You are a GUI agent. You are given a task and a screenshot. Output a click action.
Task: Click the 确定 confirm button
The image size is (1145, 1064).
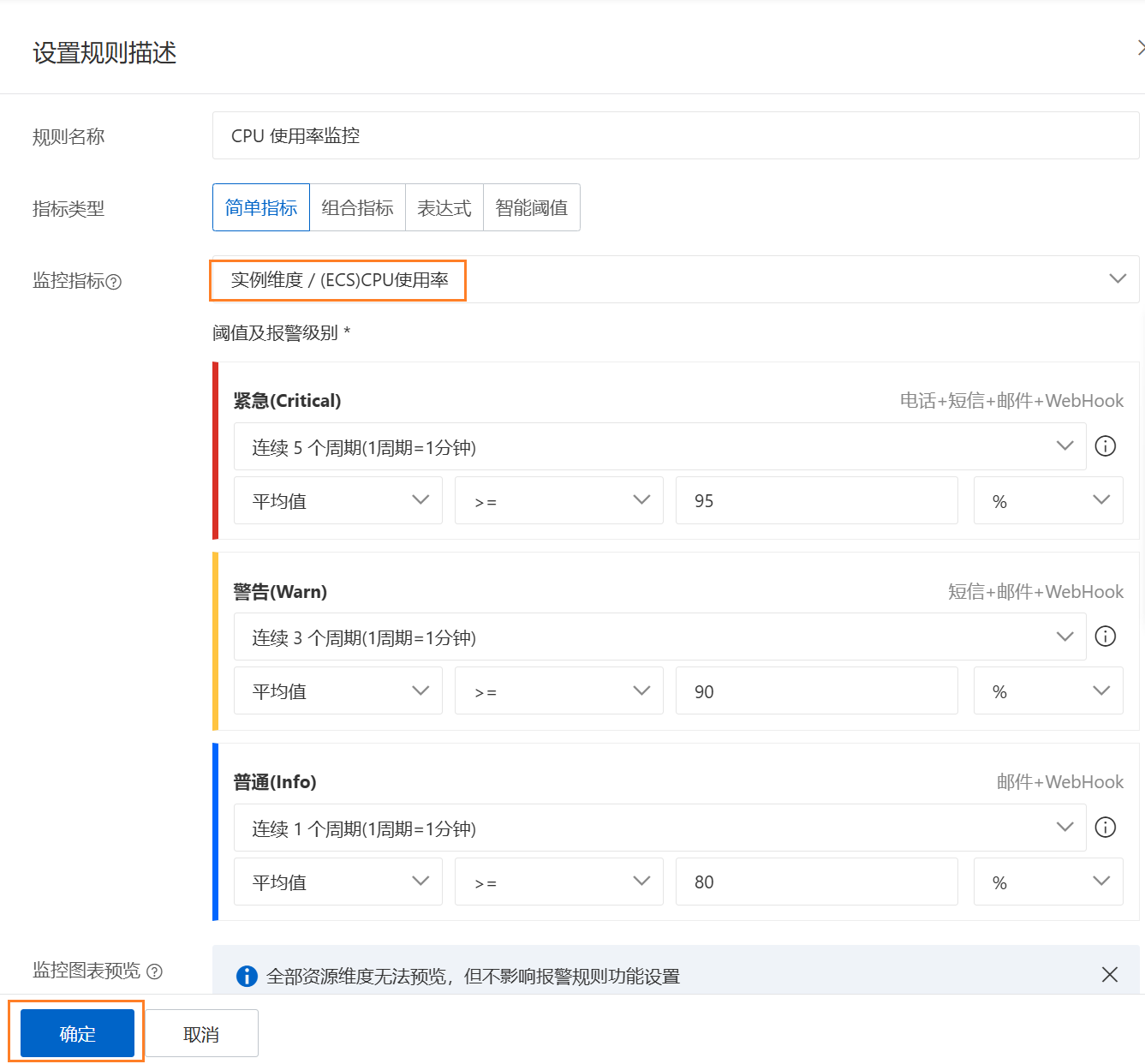75,1032
